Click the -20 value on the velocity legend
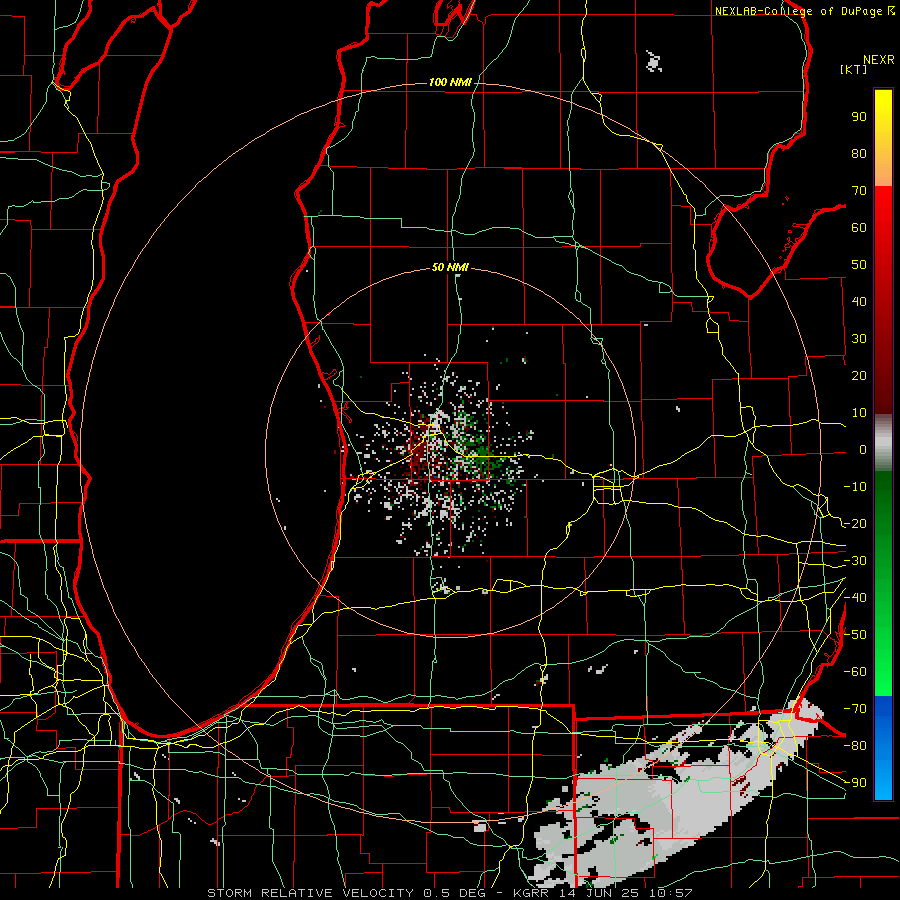The height and width of the screenshot is (900, 900). [855, 524]
